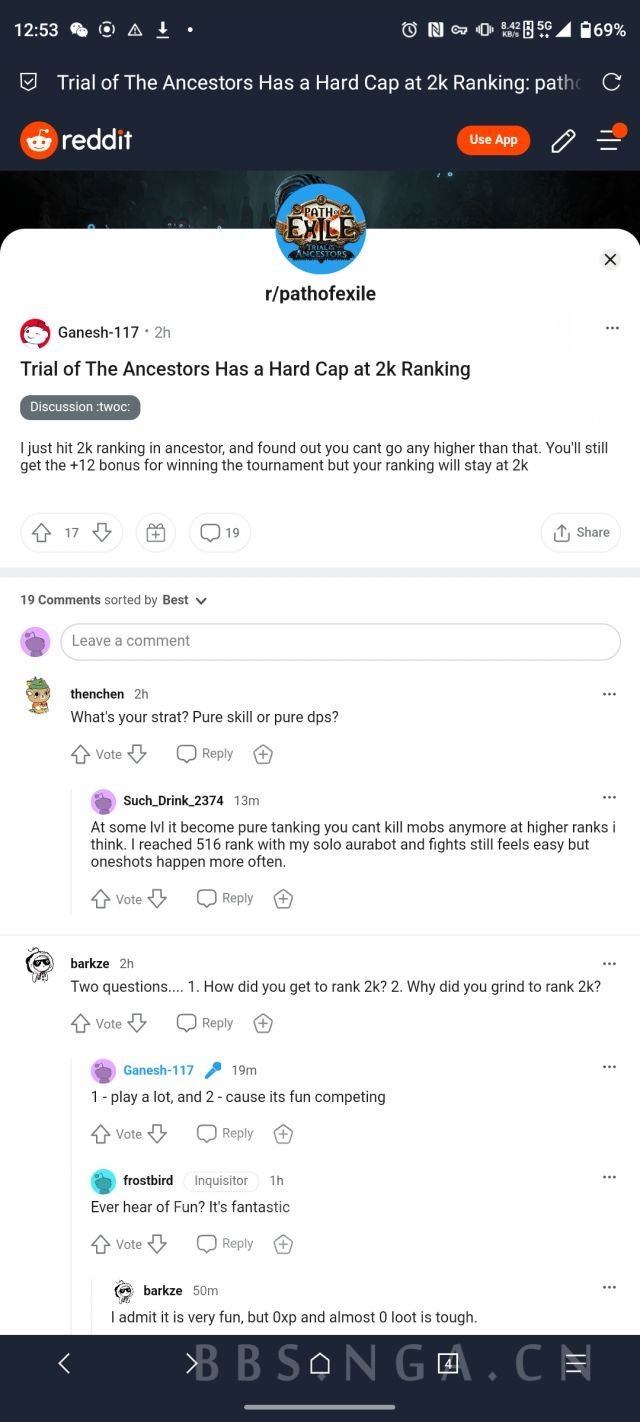Viewport: 640px width, 1422px height.
Task: Tap the pencil create-post icon
Action: (563, 141)
